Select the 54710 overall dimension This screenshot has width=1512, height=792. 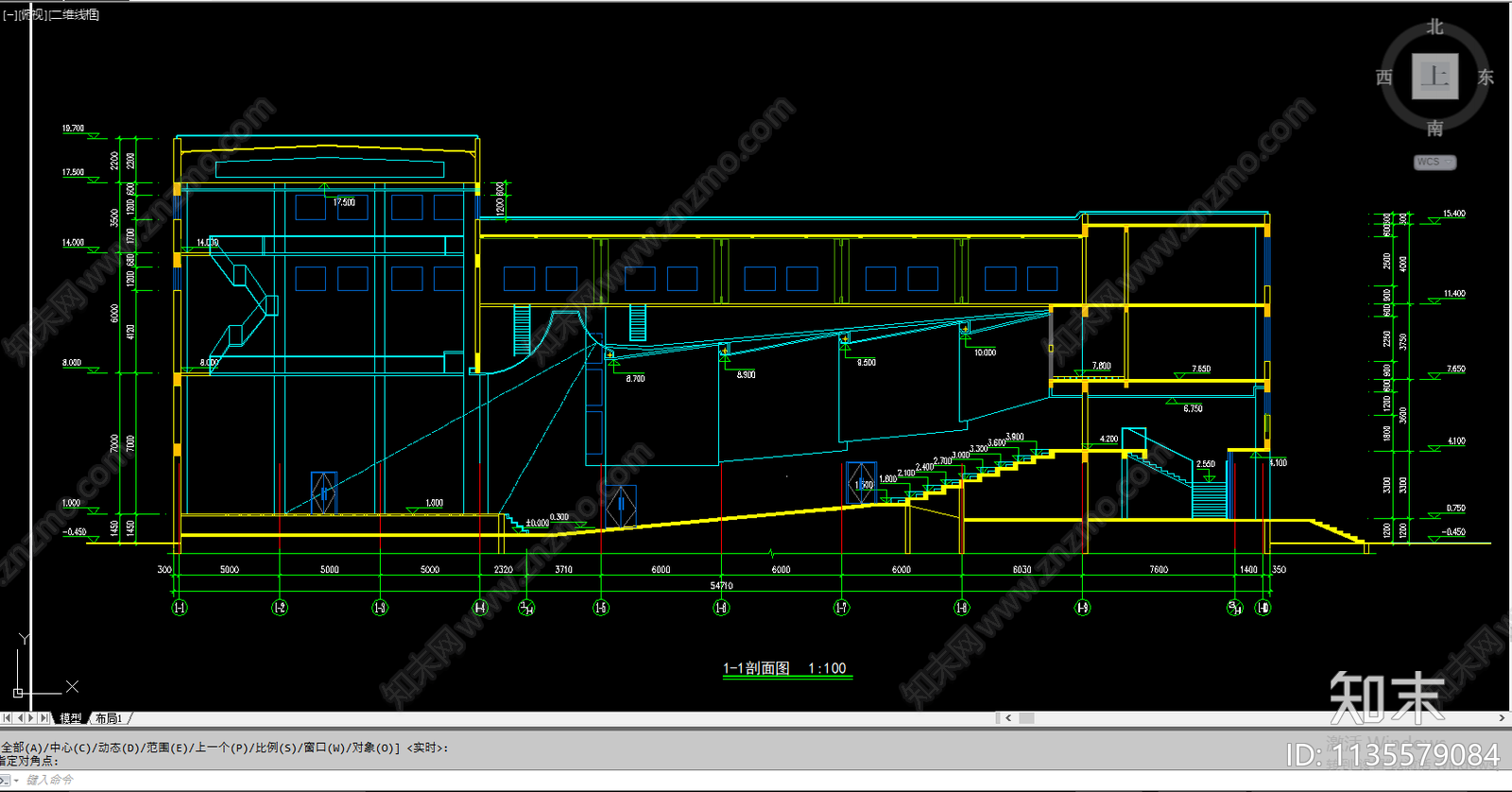tap(721, 586)
